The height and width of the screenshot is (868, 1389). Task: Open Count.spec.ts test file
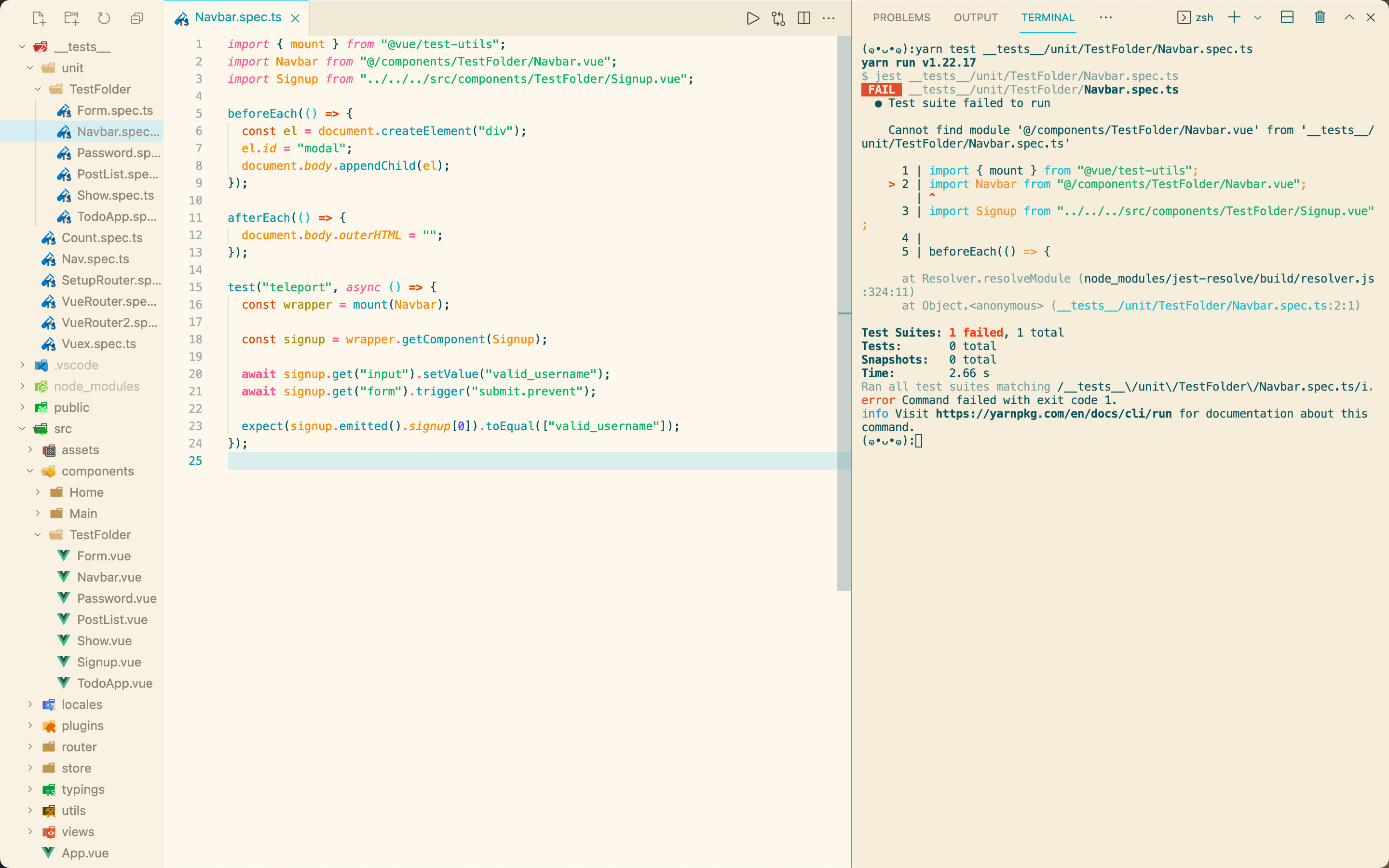coord(82,238)
